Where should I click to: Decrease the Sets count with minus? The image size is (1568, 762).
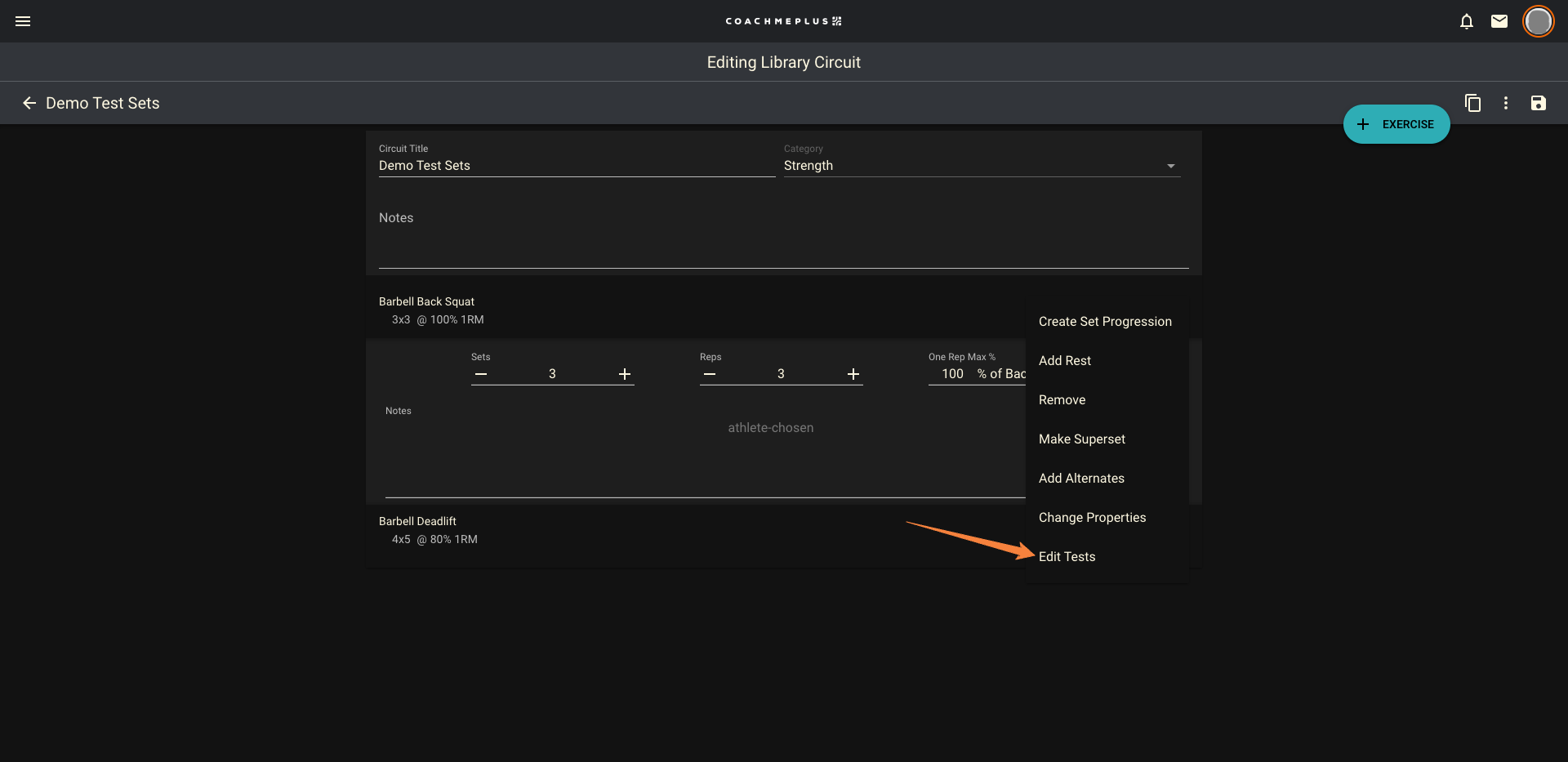[481, 374]
